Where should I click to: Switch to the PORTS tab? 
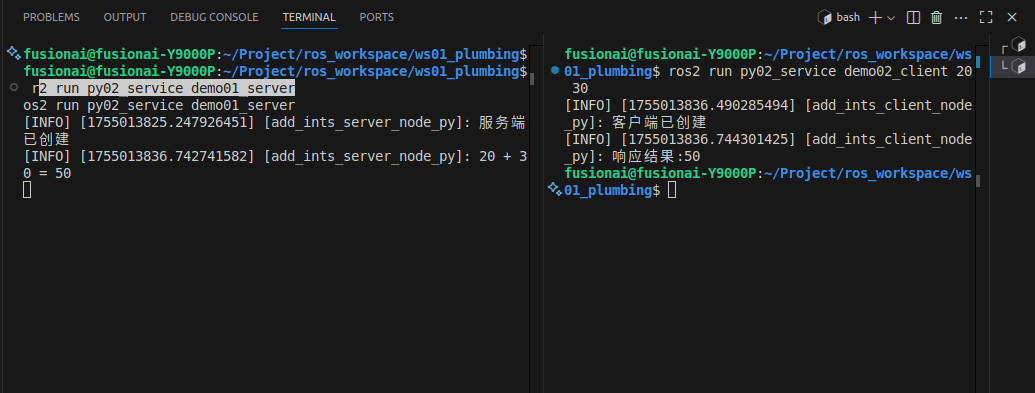377,17
